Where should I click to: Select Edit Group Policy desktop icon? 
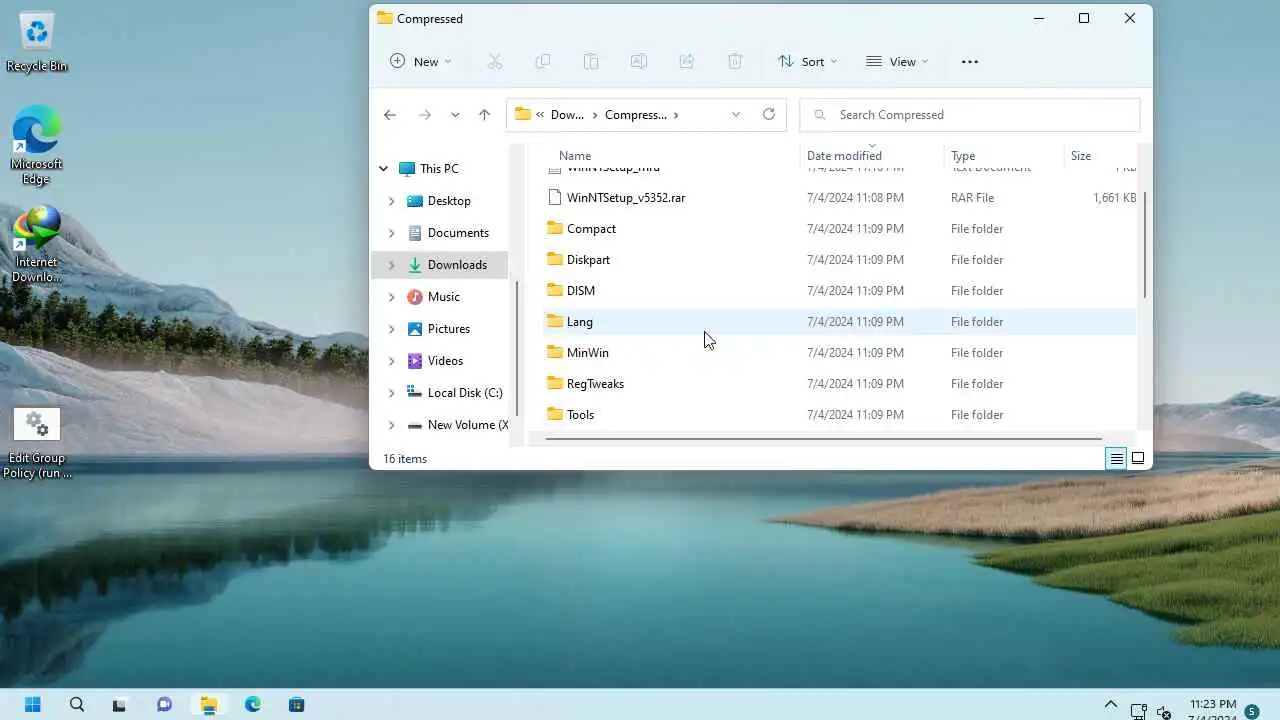tap(37, 443)
